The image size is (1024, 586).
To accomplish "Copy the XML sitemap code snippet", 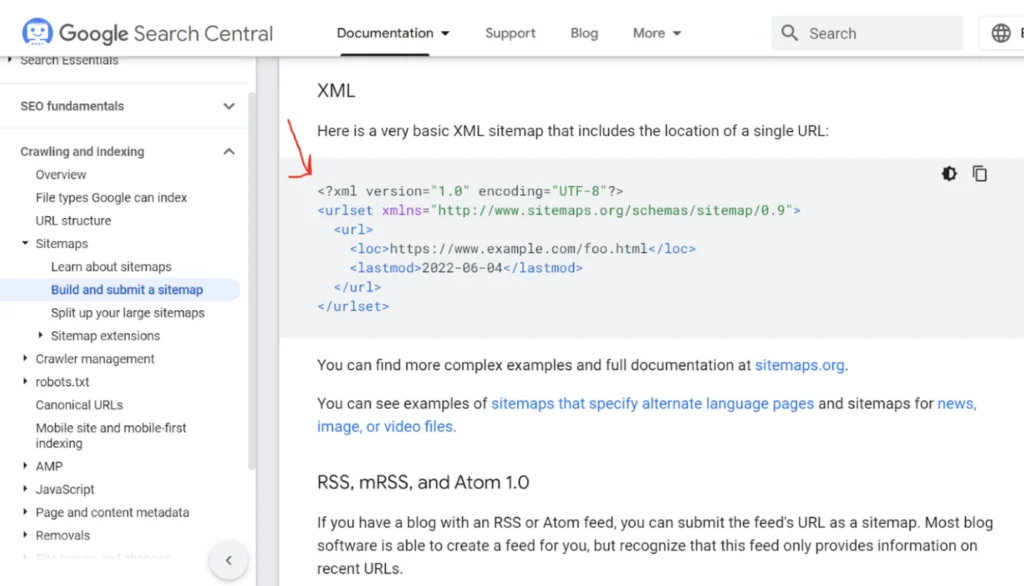I will coord(980,173).
